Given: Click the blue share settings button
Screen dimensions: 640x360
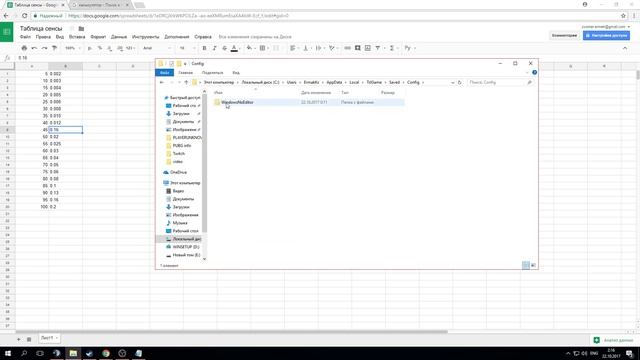Looking at the screenshot, I should [x=606, y=36].
